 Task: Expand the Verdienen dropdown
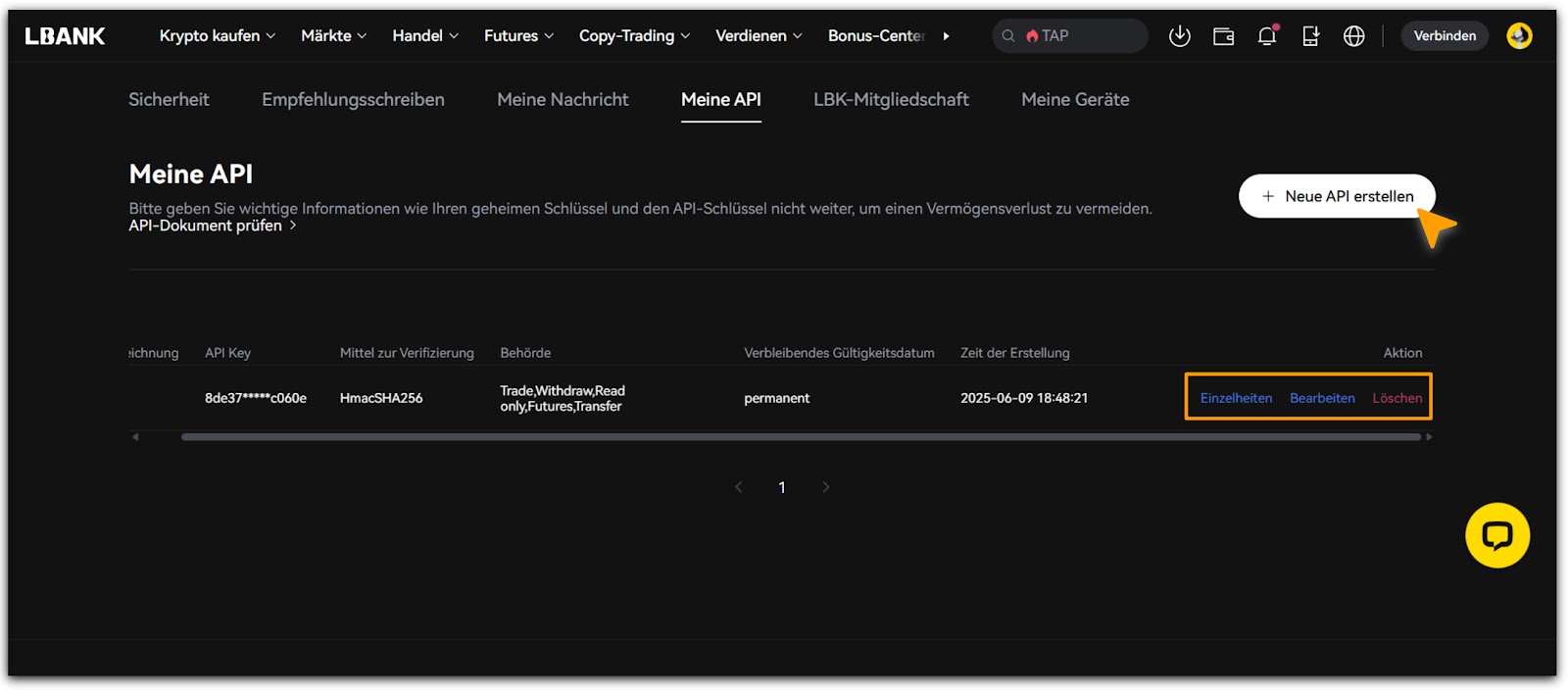tap(758, 36)
